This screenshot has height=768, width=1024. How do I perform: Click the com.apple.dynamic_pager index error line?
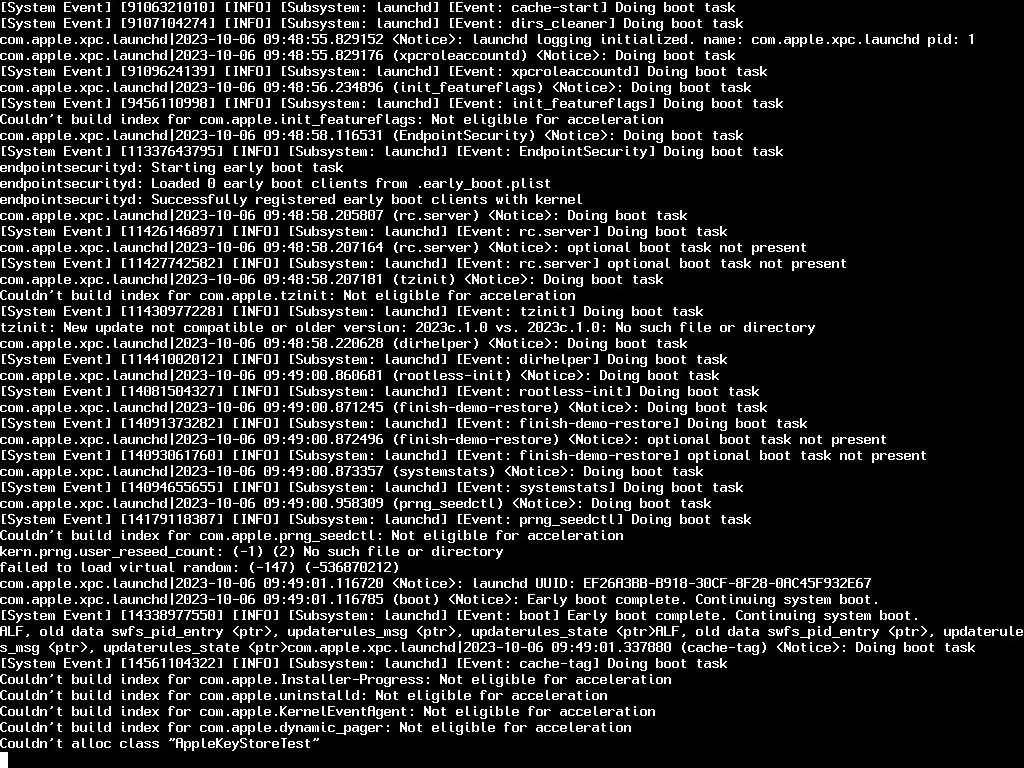click(x=315, y=728)
